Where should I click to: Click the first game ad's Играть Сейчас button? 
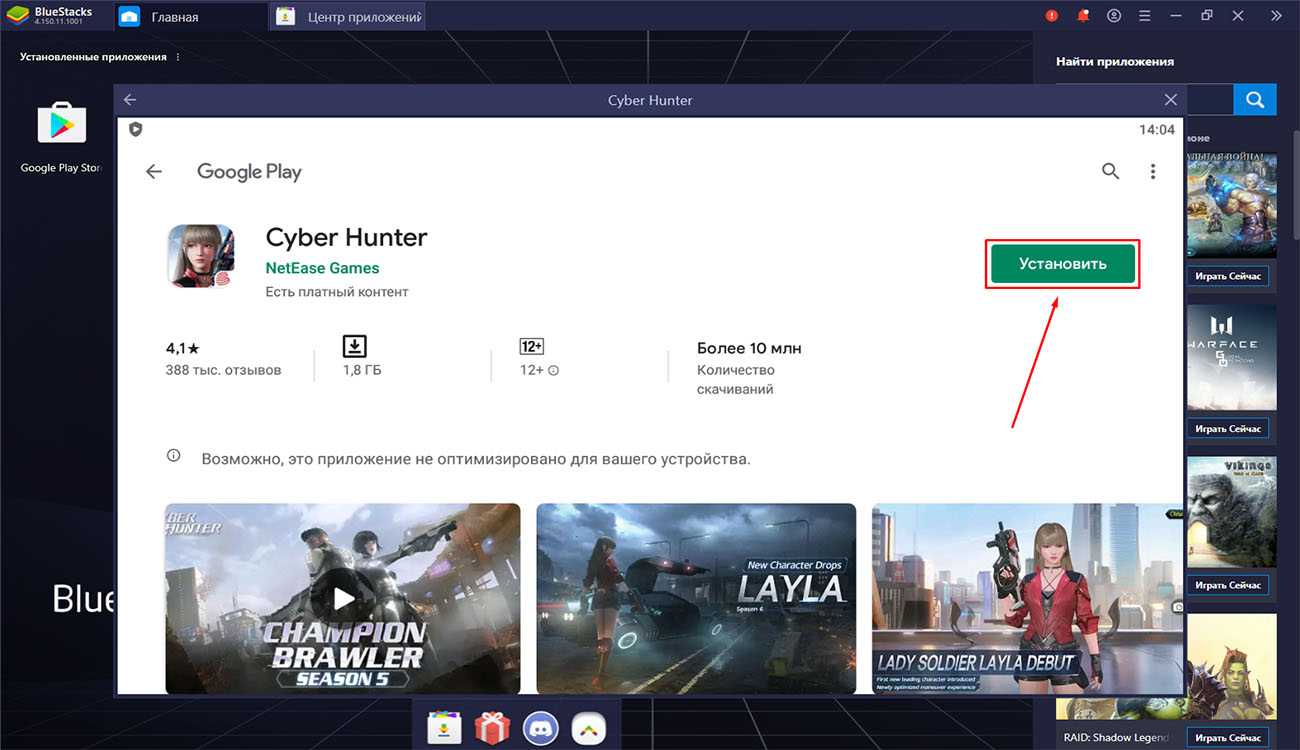point(1229,275)
